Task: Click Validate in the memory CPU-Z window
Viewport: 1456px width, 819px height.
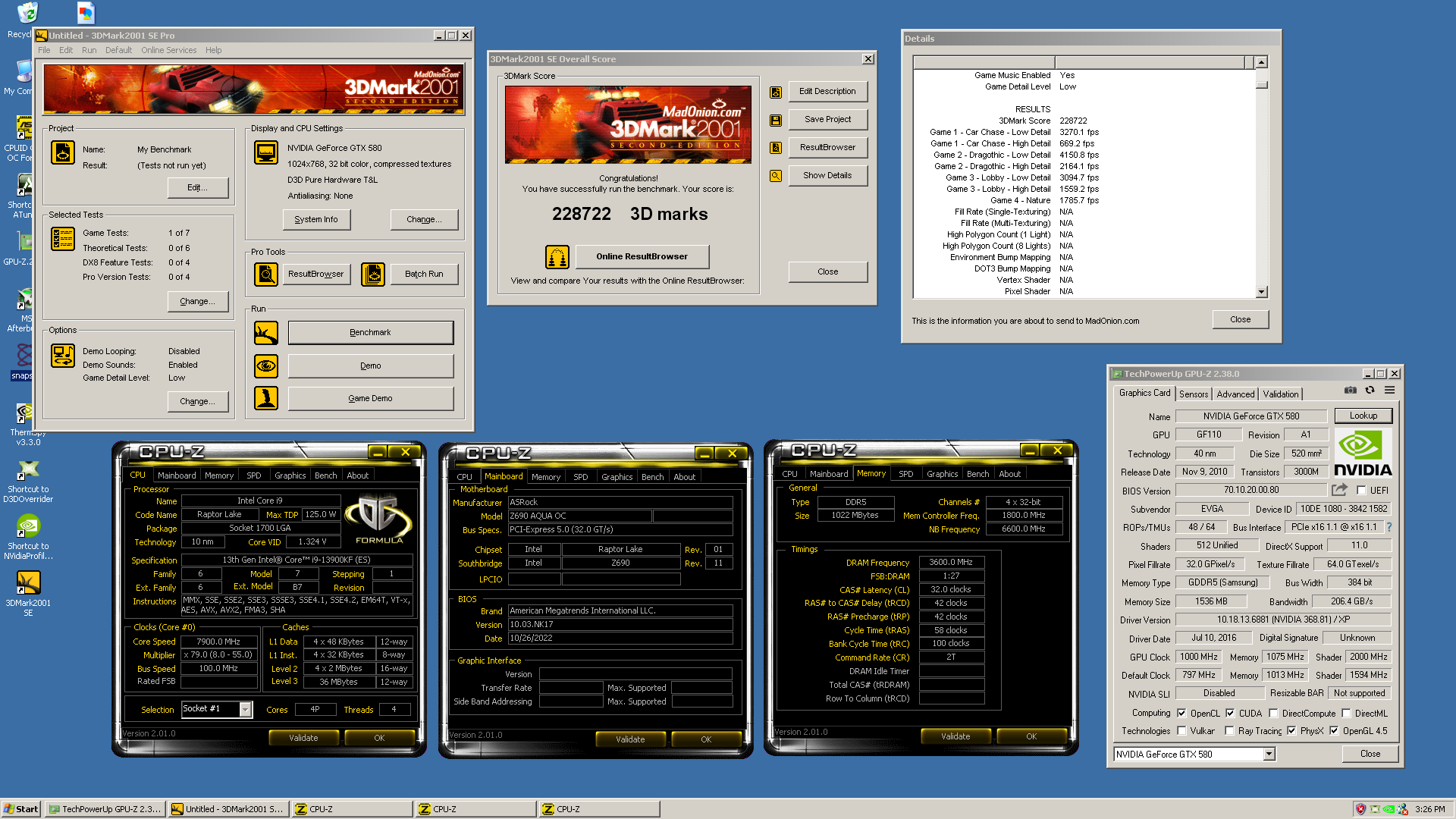Action: pos(955,736)
